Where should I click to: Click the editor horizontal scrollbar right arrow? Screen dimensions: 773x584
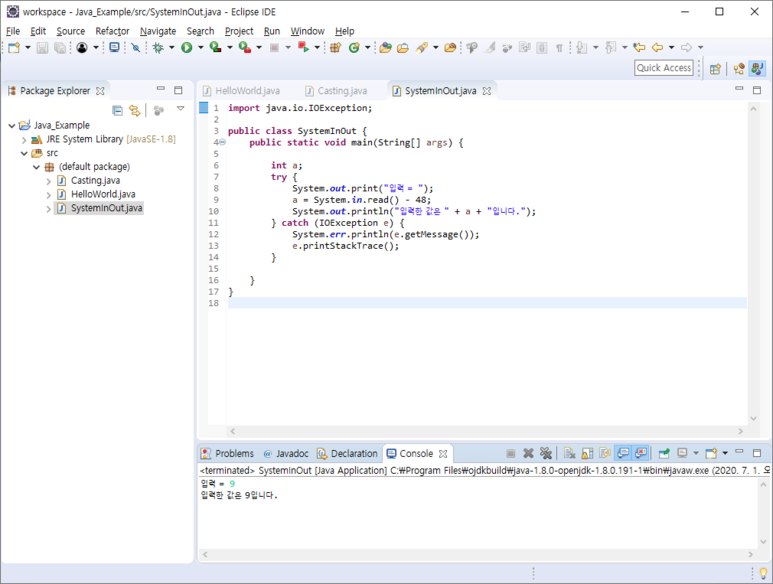coord(740,431)
